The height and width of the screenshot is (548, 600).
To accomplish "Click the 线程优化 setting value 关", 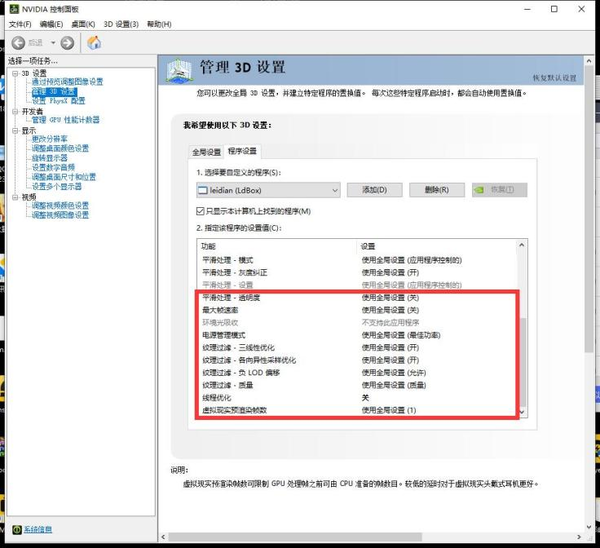I will pos(365,398).
